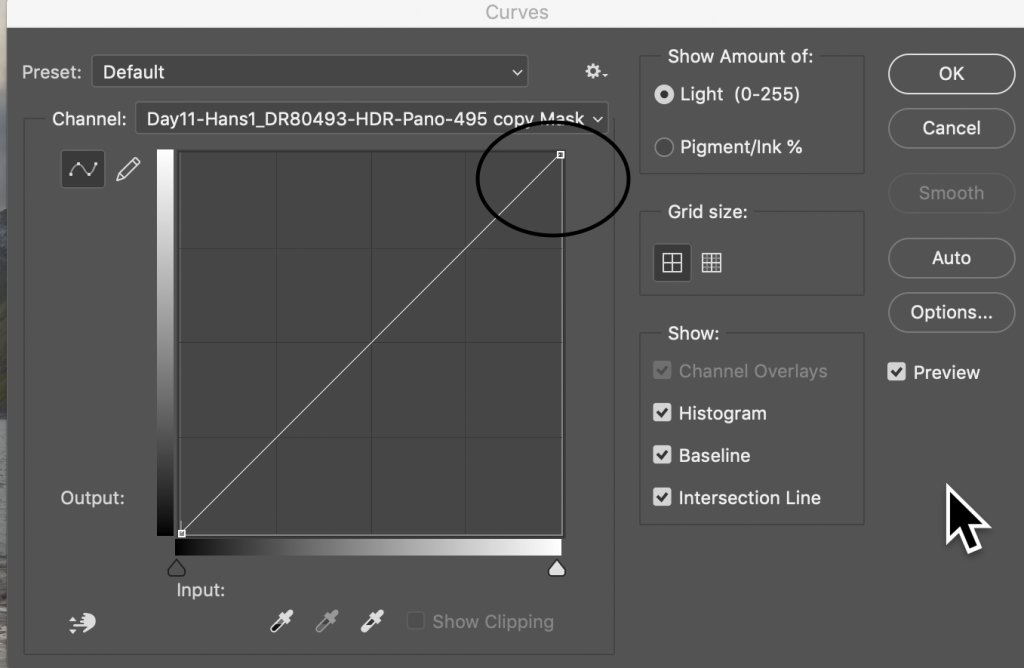Open the preset options gear menu
This screenshot has height=668, width=1024.
point(595,71)
